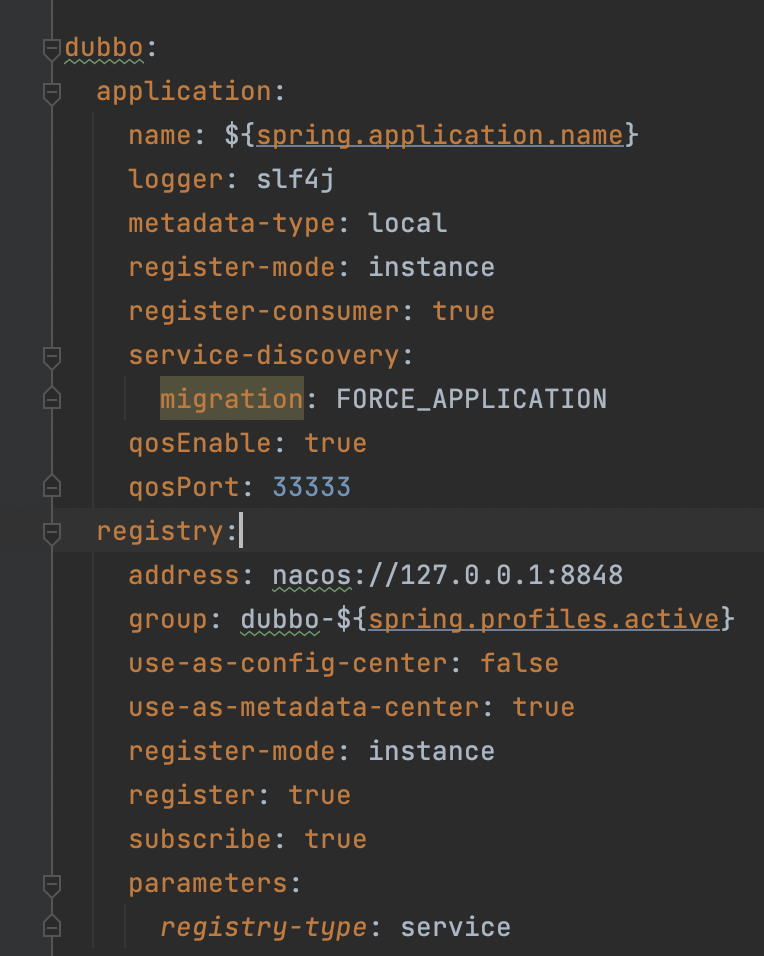Image resolution: width=764 pixels, height=956 pixels.
Task: Click the qosPort key
Action: [184, 487]
